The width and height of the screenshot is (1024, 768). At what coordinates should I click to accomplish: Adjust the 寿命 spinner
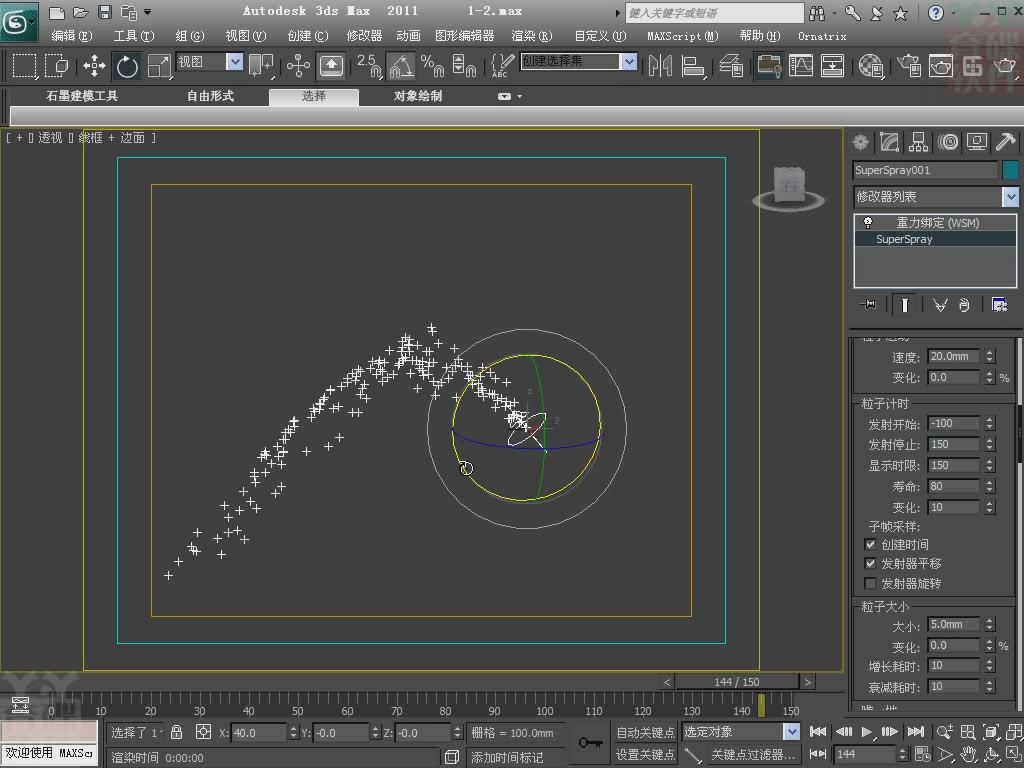tap(989, 487)
